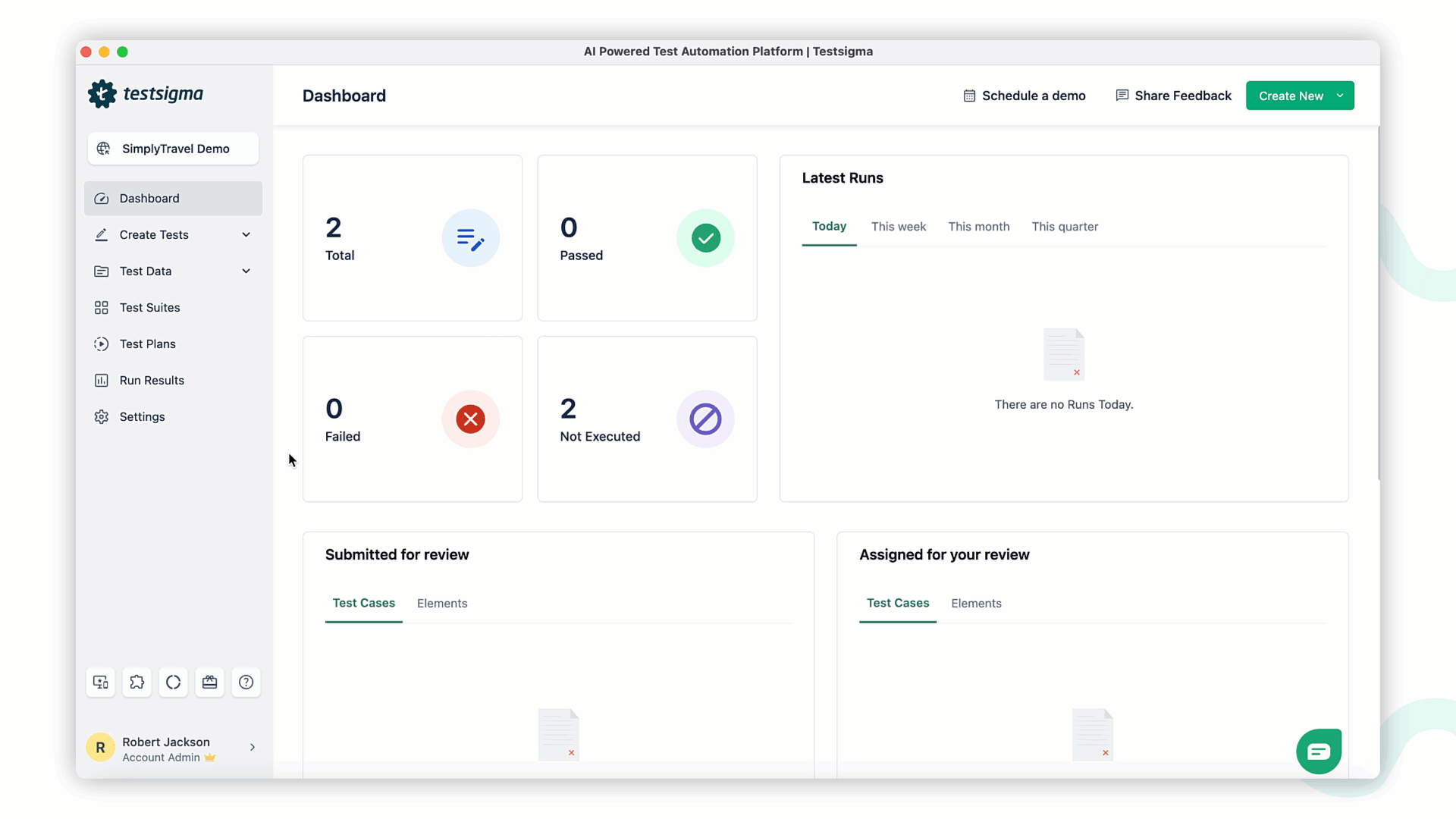Click the Test Data folder icon

pos(101,271)
